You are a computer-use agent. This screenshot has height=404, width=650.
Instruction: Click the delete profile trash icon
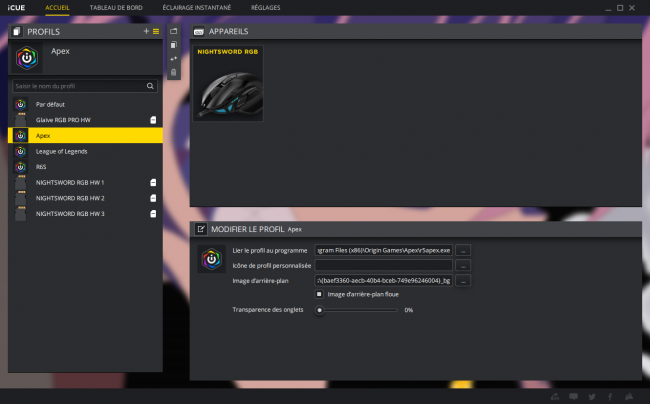coord(174,72)
